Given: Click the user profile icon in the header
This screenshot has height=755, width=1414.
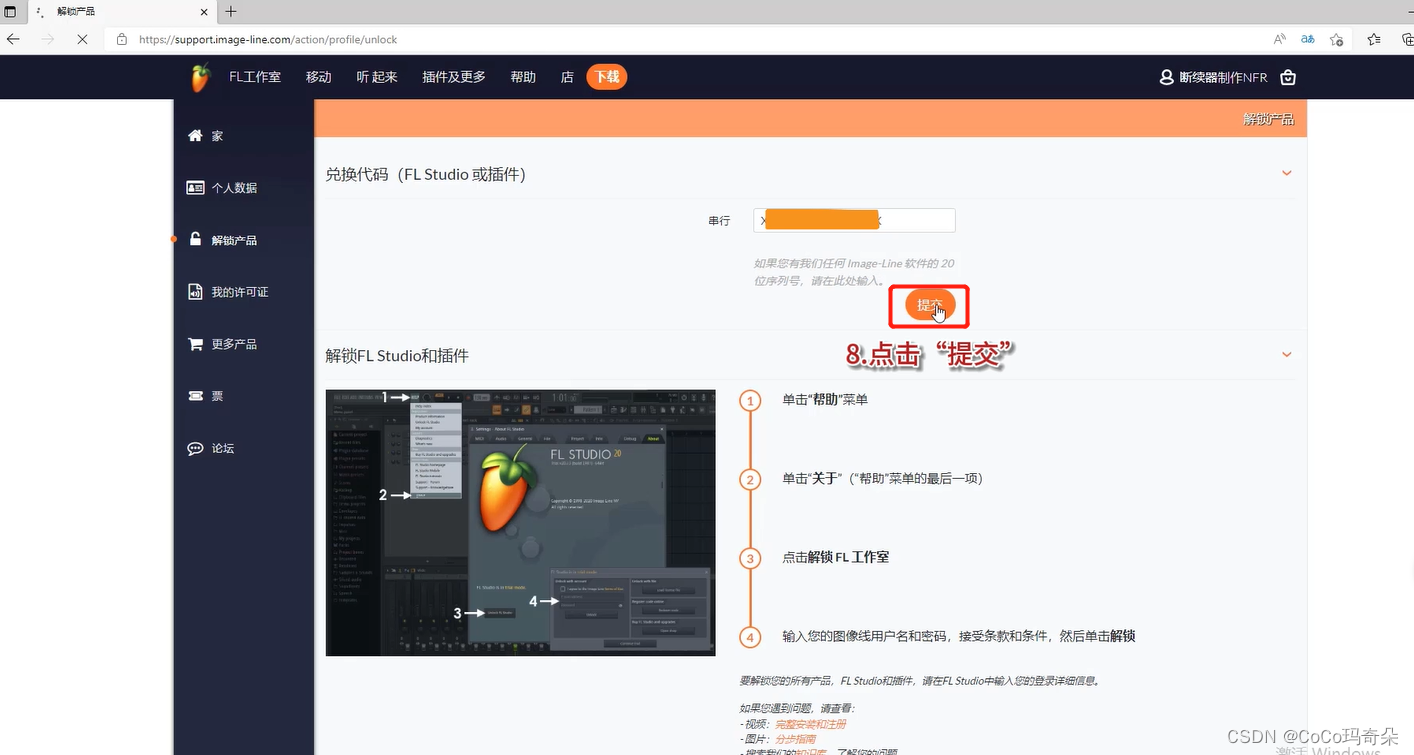Looking at the screenshot, I should [x=1166, y=77].
